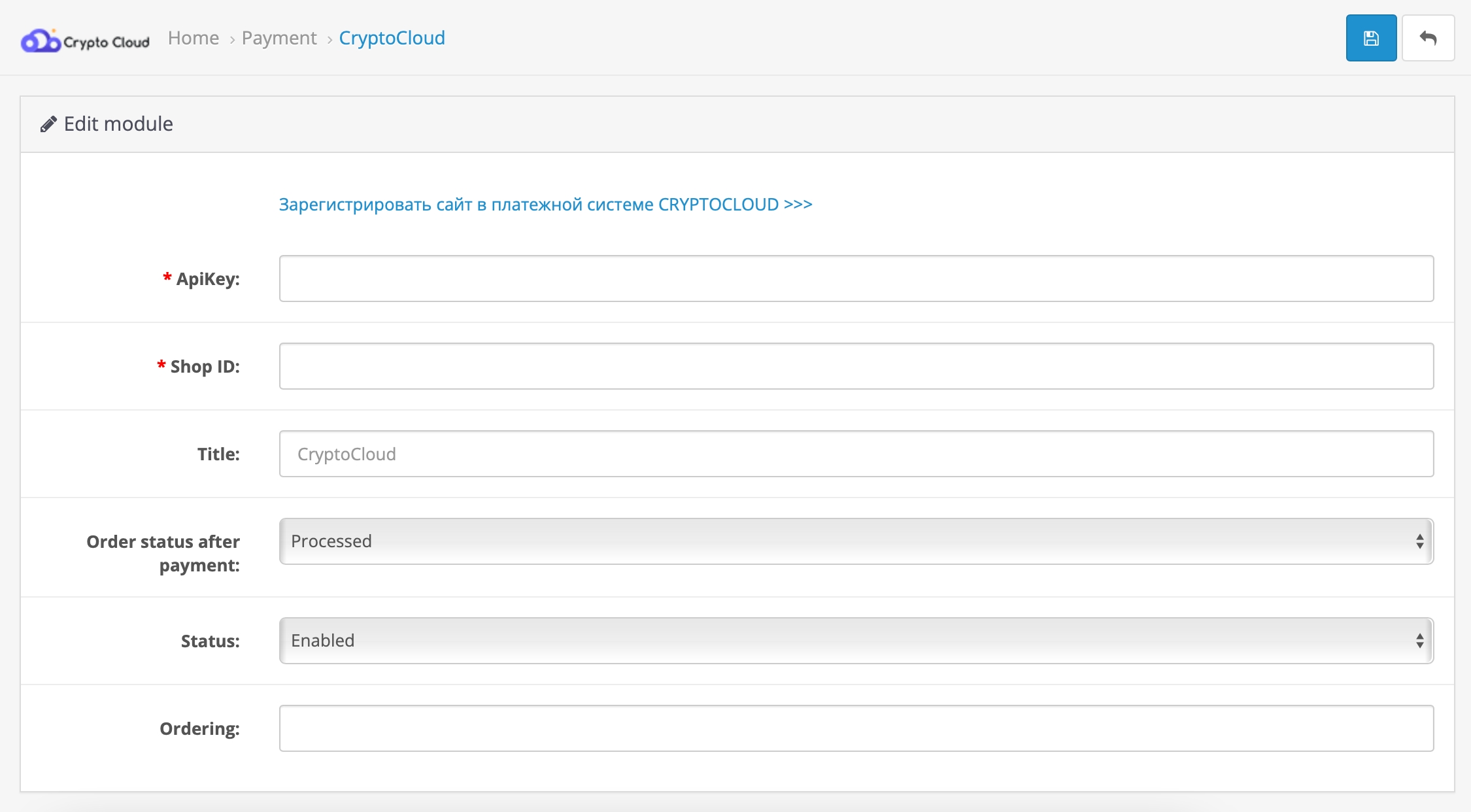
Task: Open the Payment breadcrumb link
Action: [x=279, y=38]
